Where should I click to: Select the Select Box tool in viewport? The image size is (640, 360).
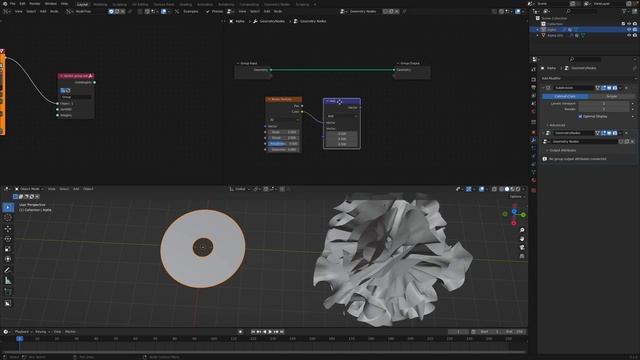(x=8, y=207)
